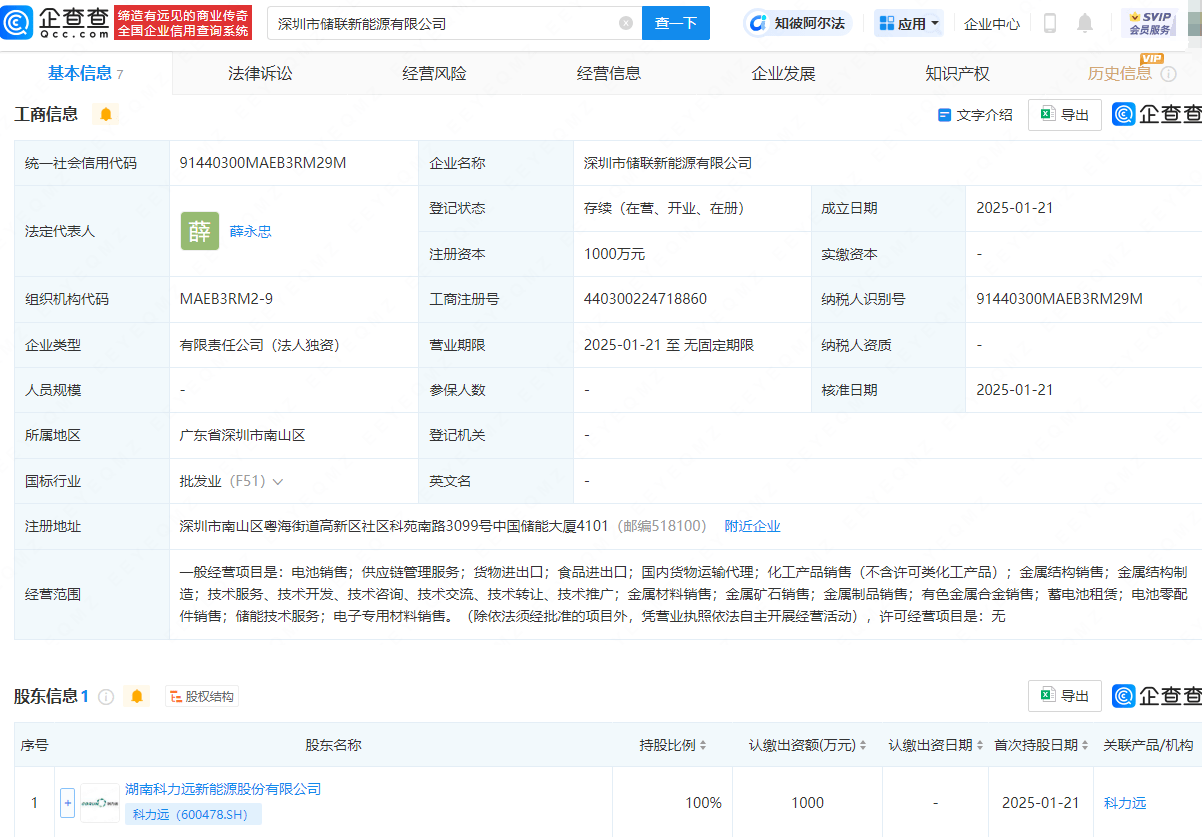Open the phone app icon in header
Screen dimensions: 1202x837
coord(1050,23)
